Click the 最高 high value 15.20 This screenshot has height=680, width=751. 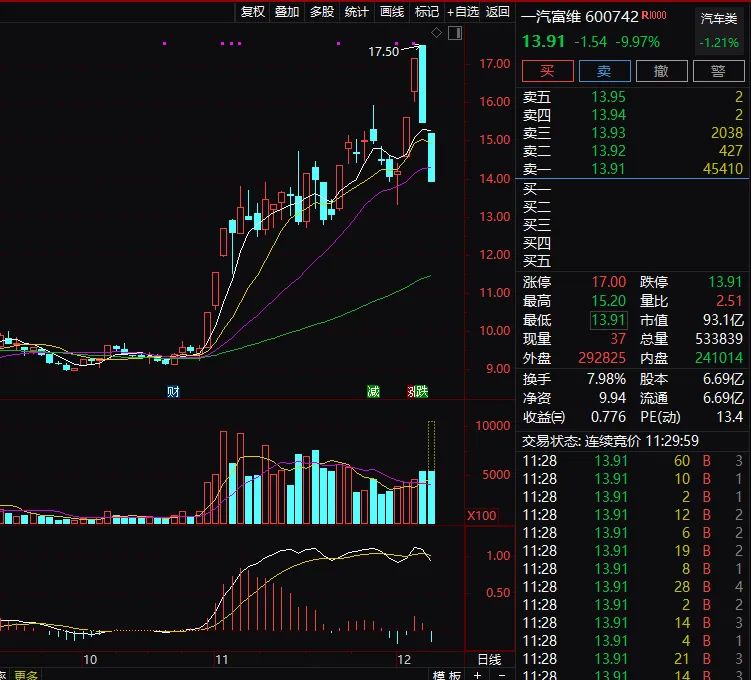tap(609, 301)
